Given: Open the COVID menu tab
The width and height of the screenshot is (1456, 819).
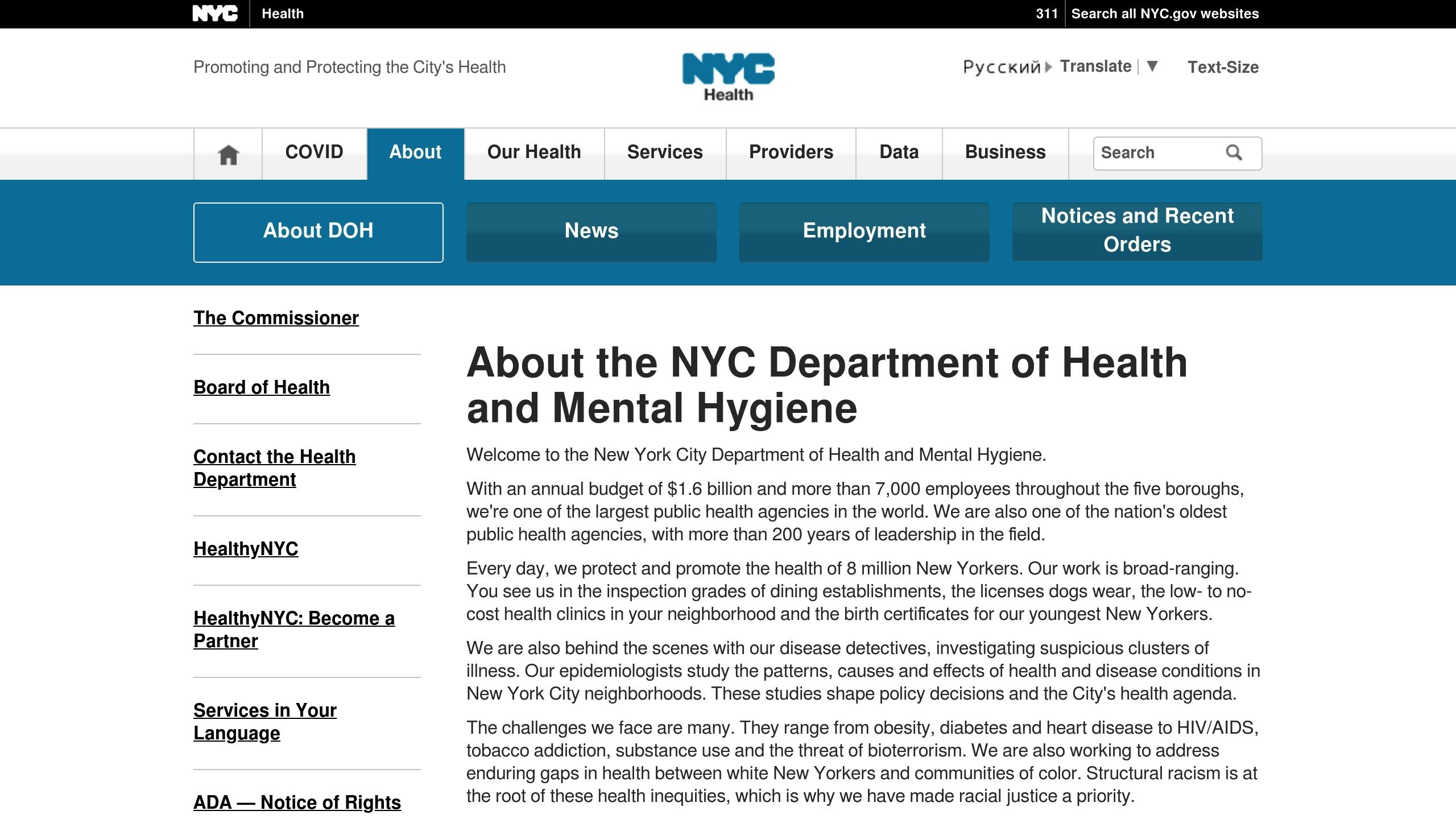Looking at the screenshot, I should tap(314, 152).
